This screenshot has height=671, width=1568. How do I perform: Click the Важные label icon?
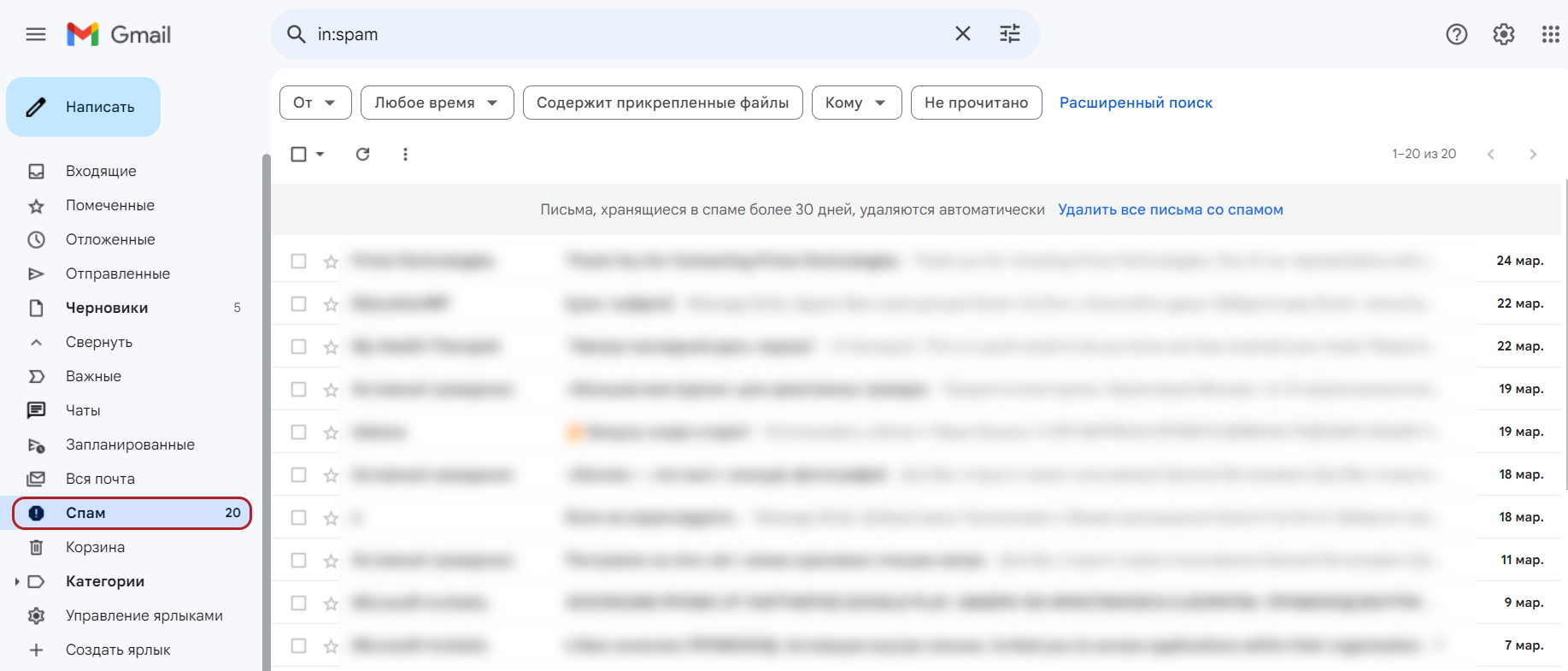click(x=36, y=376)
